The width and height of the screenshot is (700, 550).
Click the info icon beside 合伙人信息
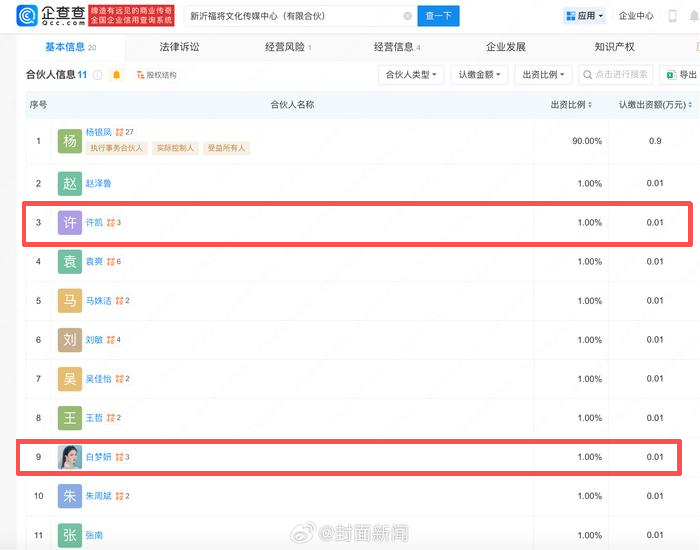(97, 75)
